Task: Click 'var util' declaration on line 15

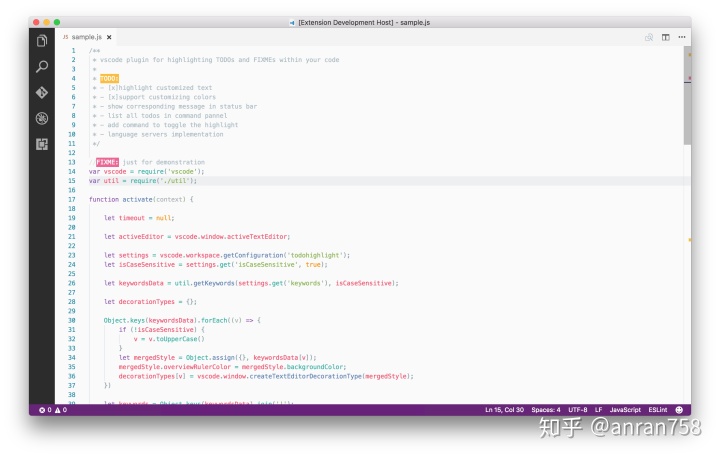Action: [x=104, y=181]
